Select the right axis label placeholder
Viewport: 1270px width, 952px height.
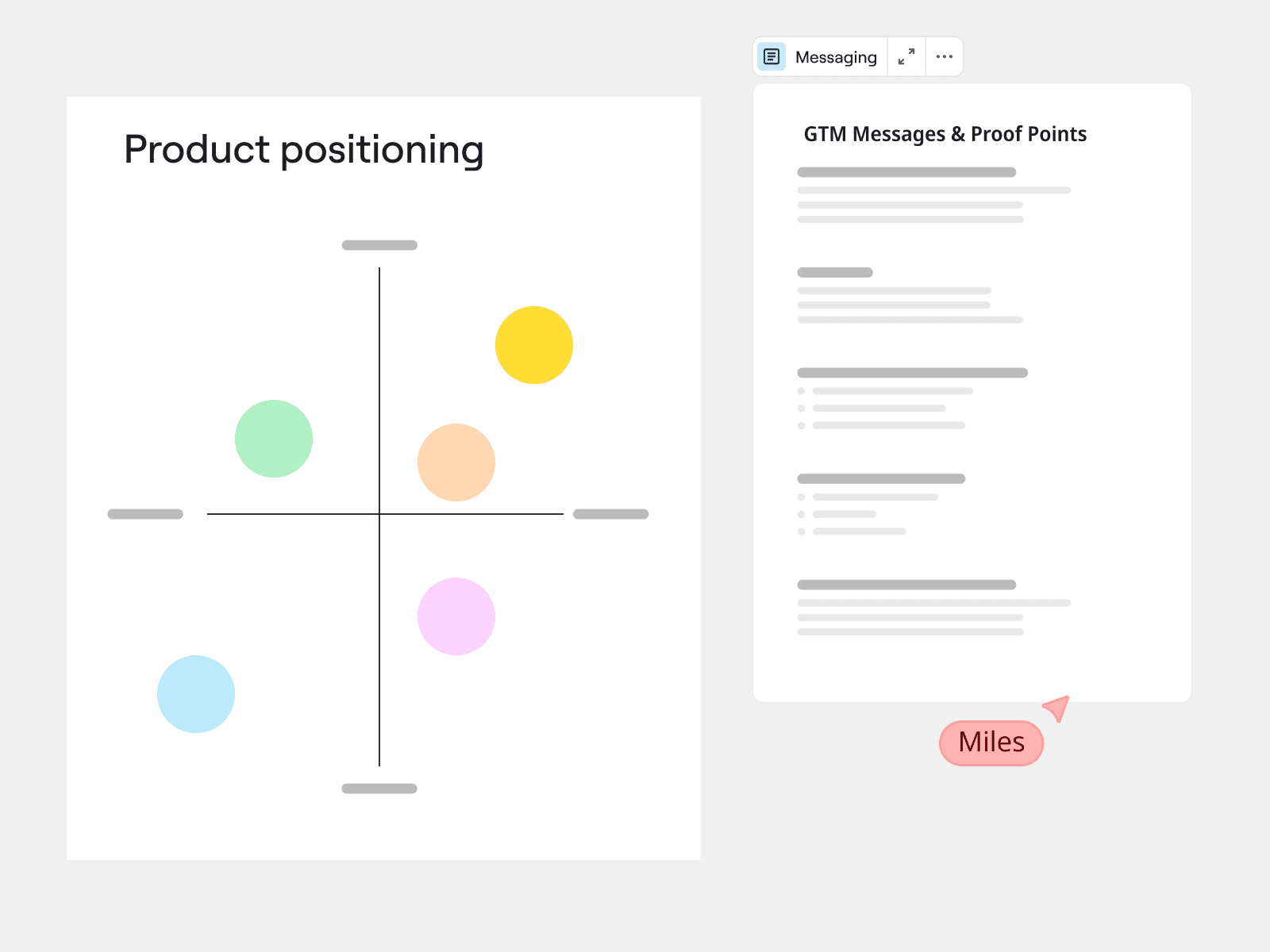611,514
